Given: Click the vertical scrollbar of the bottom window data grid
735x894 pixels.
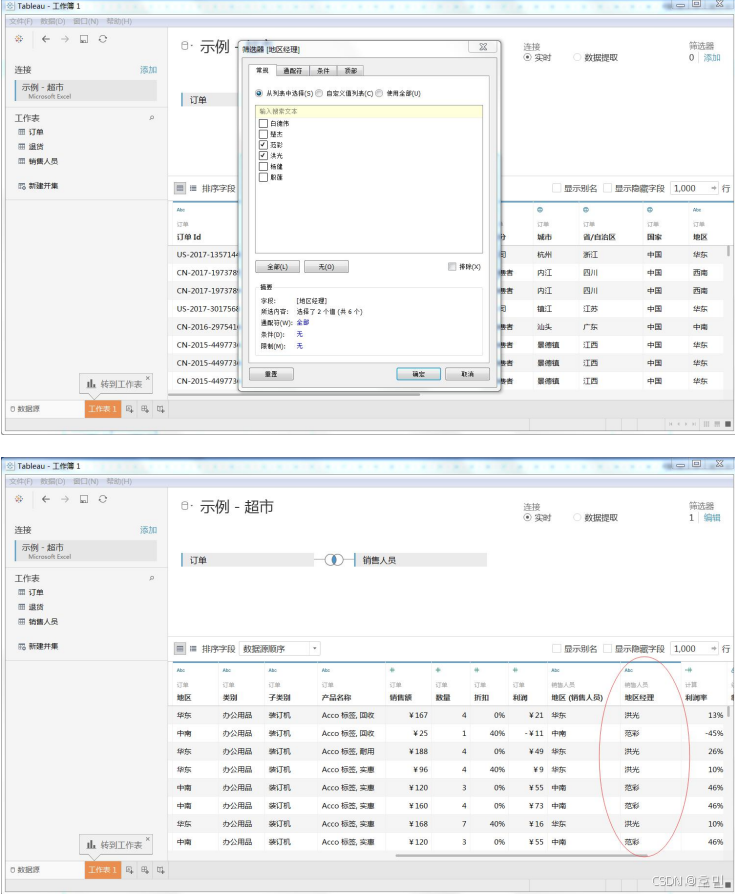Looking at the screenshot, I should [729, 712].
